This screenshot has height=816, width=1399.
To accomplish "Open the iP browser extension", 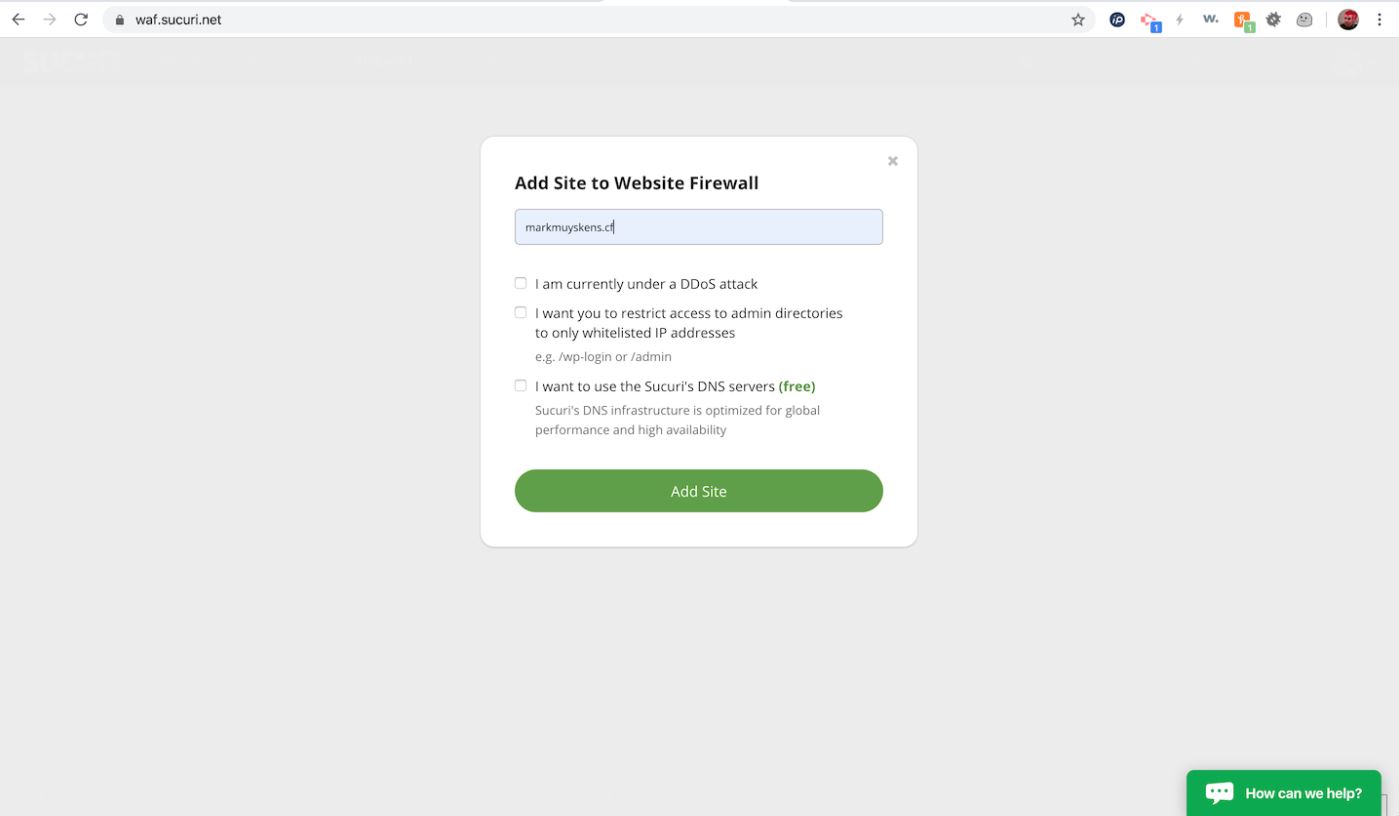I will [1118, 20].
